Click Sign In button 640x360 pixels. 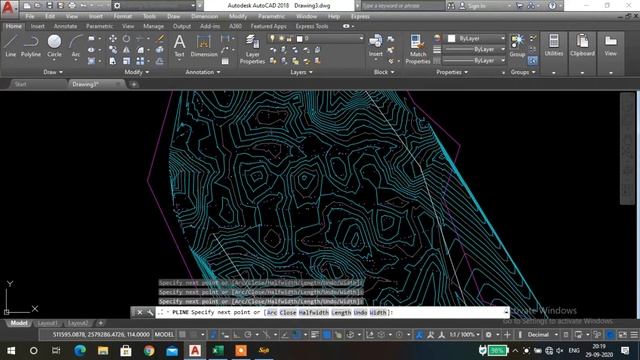[x=476, y=6]
